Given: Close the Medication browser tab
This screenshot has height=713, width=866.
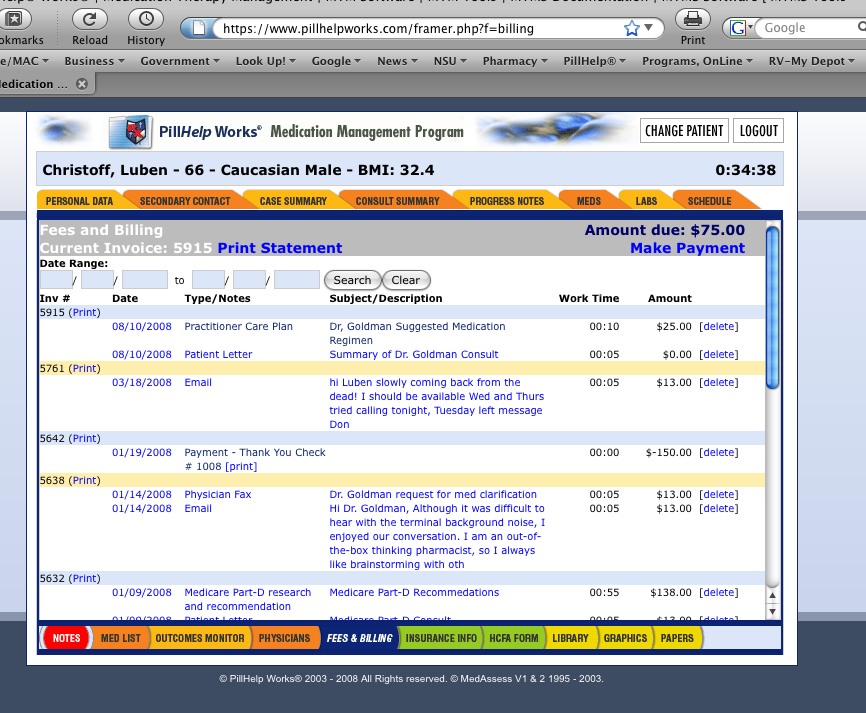Looking at the screenshot, I should click(82, 85).
